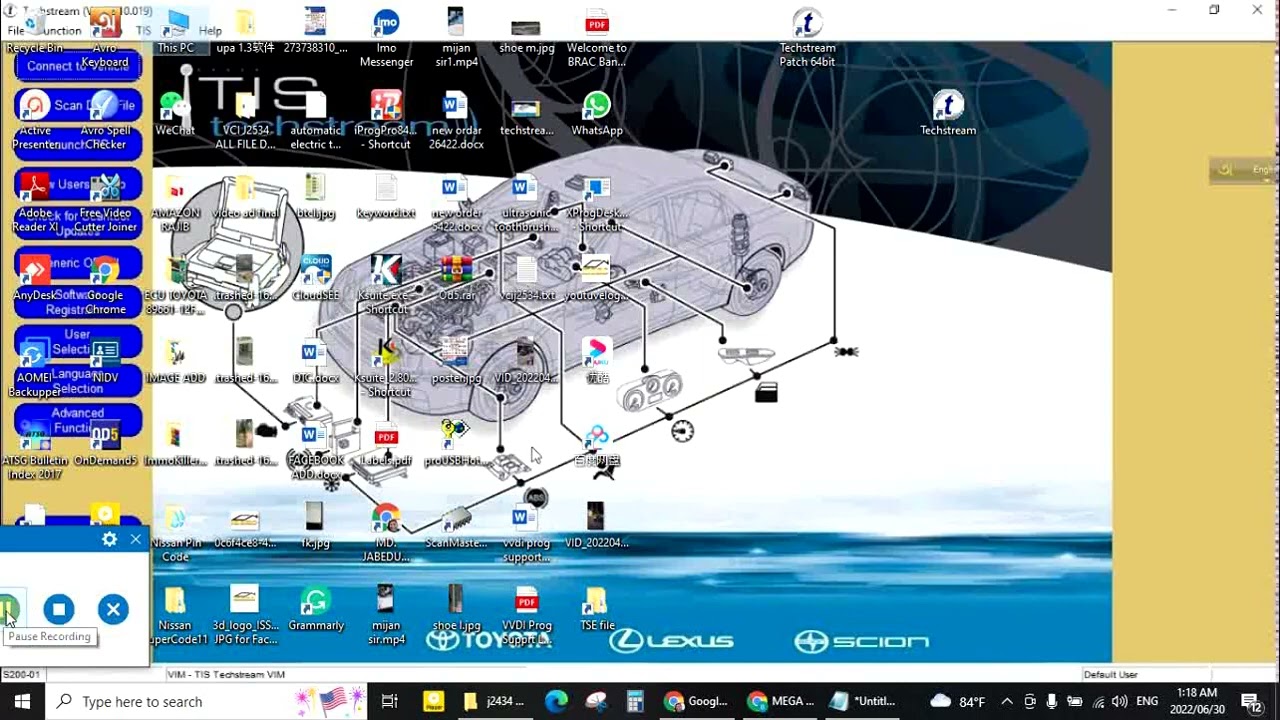This screenshot has width=1280, height=720.
Task: Open the recorder settings gear
Action: coord(109,539)
